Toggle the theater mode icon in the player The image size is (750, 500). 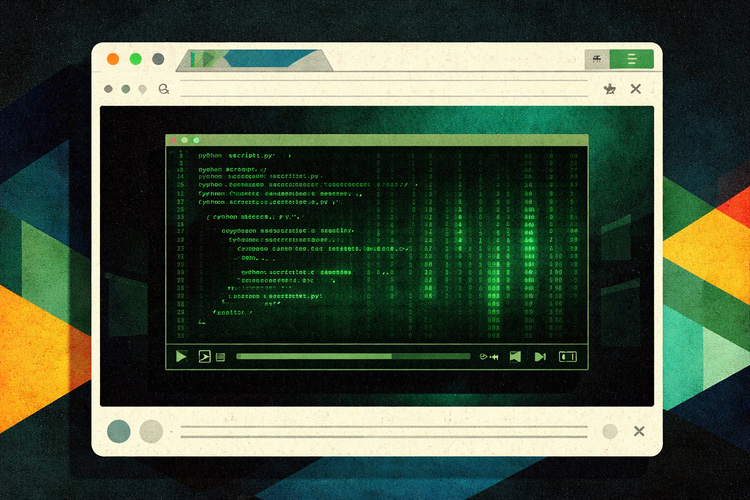(x=568, y=357)
